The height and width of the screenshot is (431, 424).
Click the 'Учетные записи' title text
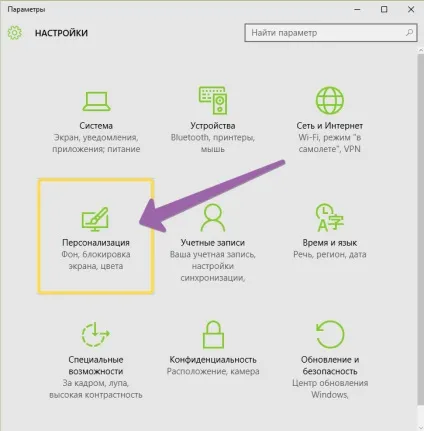tap(213, 243)
